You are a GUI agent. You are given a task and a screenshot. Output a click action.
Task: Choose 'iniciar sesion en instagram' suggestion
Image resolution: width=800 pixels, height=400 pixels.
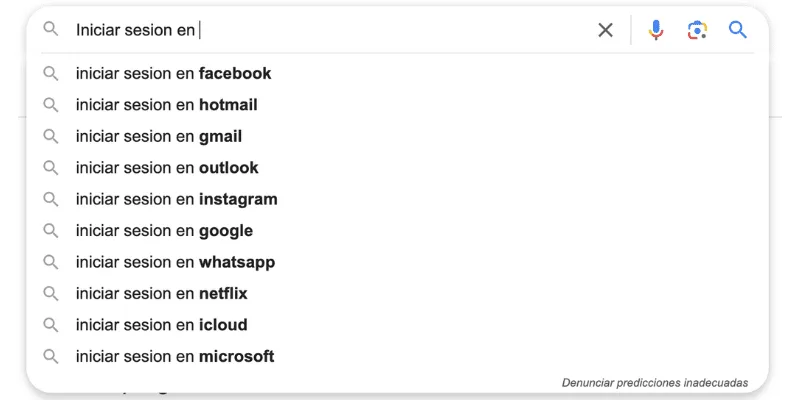[x=176, y=199]
